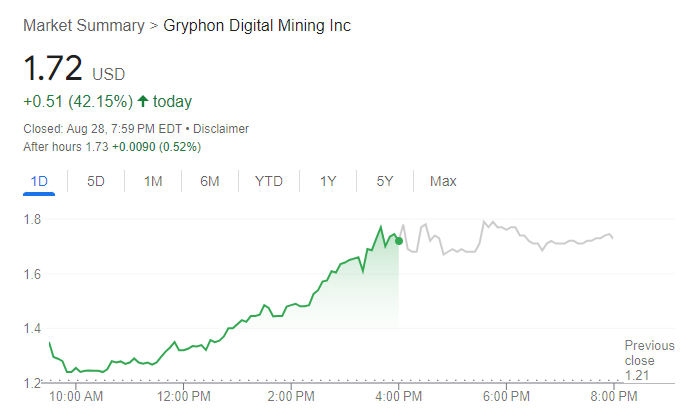View the 1Y chart range
Image resolution: width=689 pixels, height=415 pixels.
(328, 181)
